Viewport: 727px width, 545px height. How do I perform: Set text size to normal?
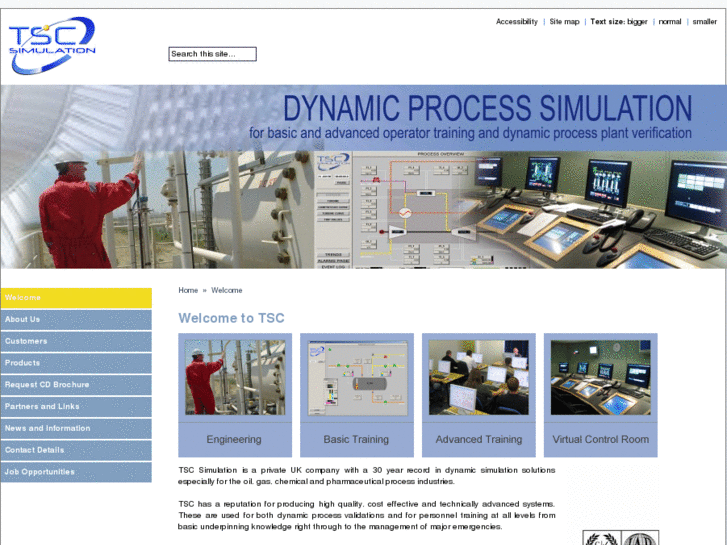(670, 21)
